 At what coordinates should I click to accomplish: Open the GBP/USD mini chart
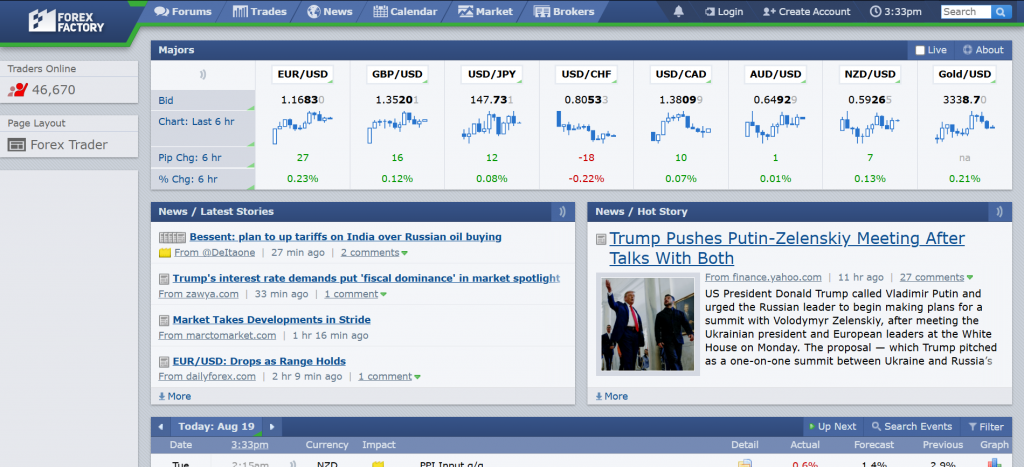coord(397,127)
